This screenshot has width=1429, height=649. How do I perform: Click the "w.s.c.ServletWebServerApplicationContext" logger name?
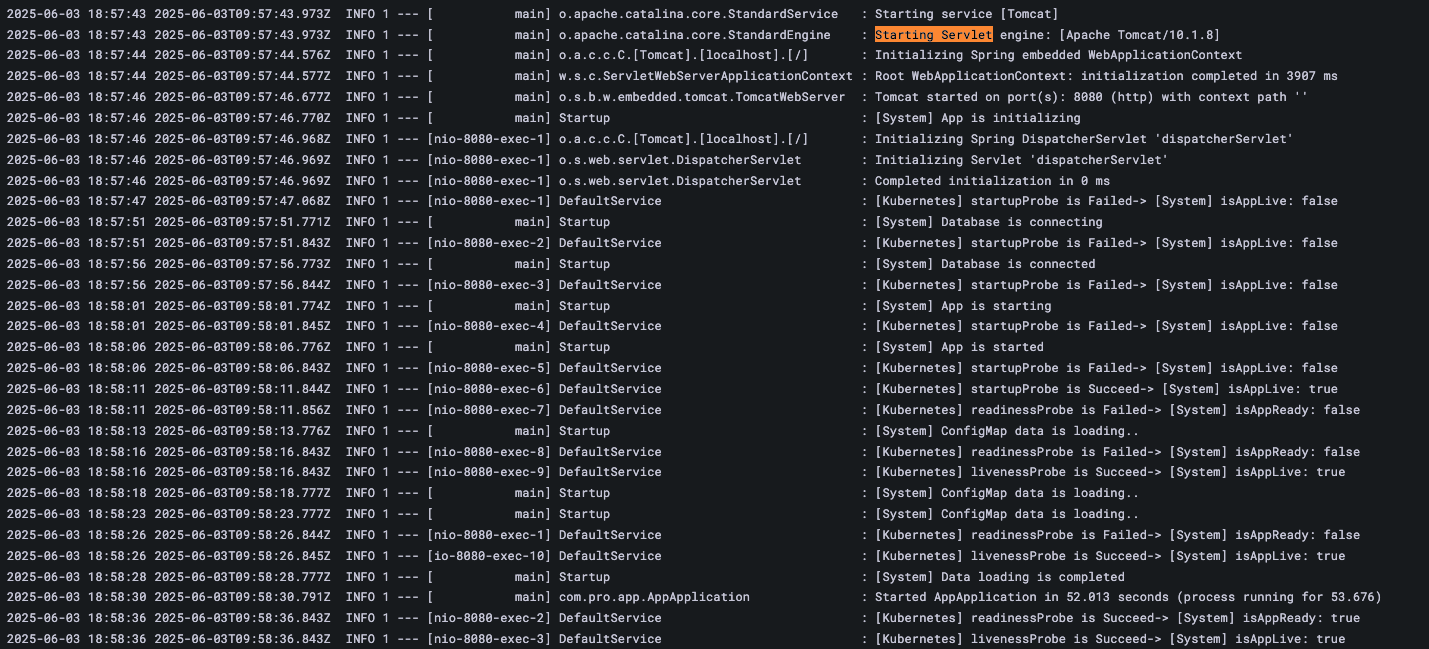coord(705,76)
